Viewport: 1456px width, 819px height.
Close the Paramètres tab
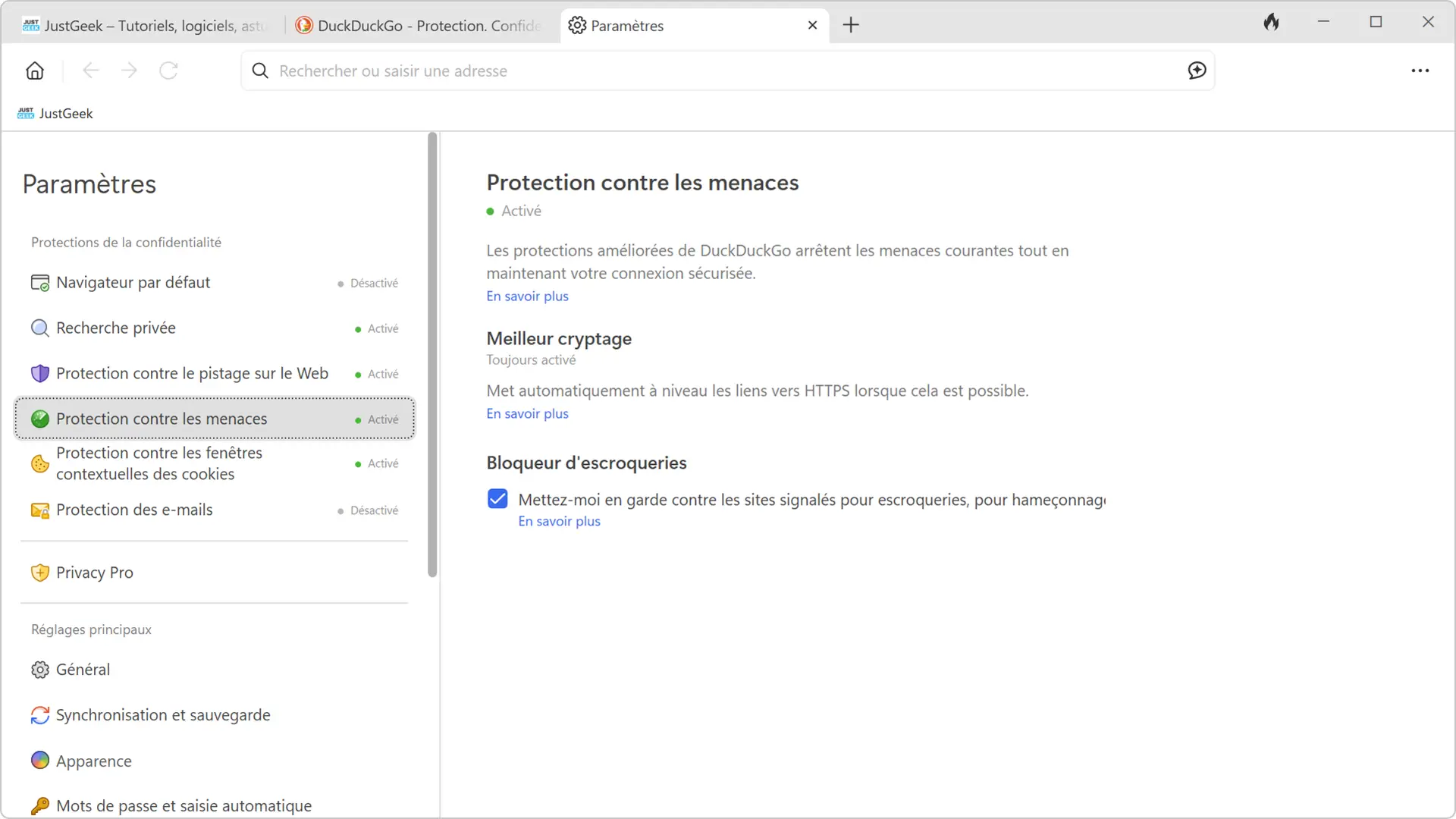[x=812, y=25]
